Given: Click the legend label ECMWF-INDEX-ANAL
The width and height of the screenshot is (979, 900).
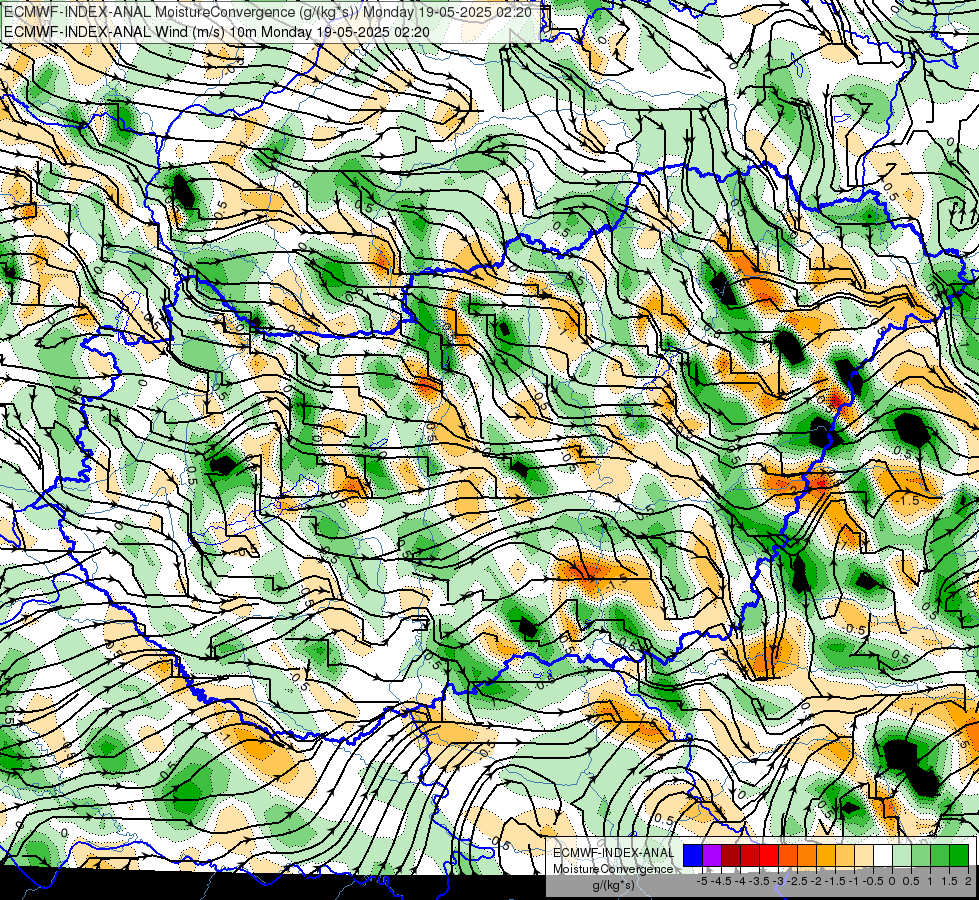Looking at the screenshot, I should click(x=614, y=853).
